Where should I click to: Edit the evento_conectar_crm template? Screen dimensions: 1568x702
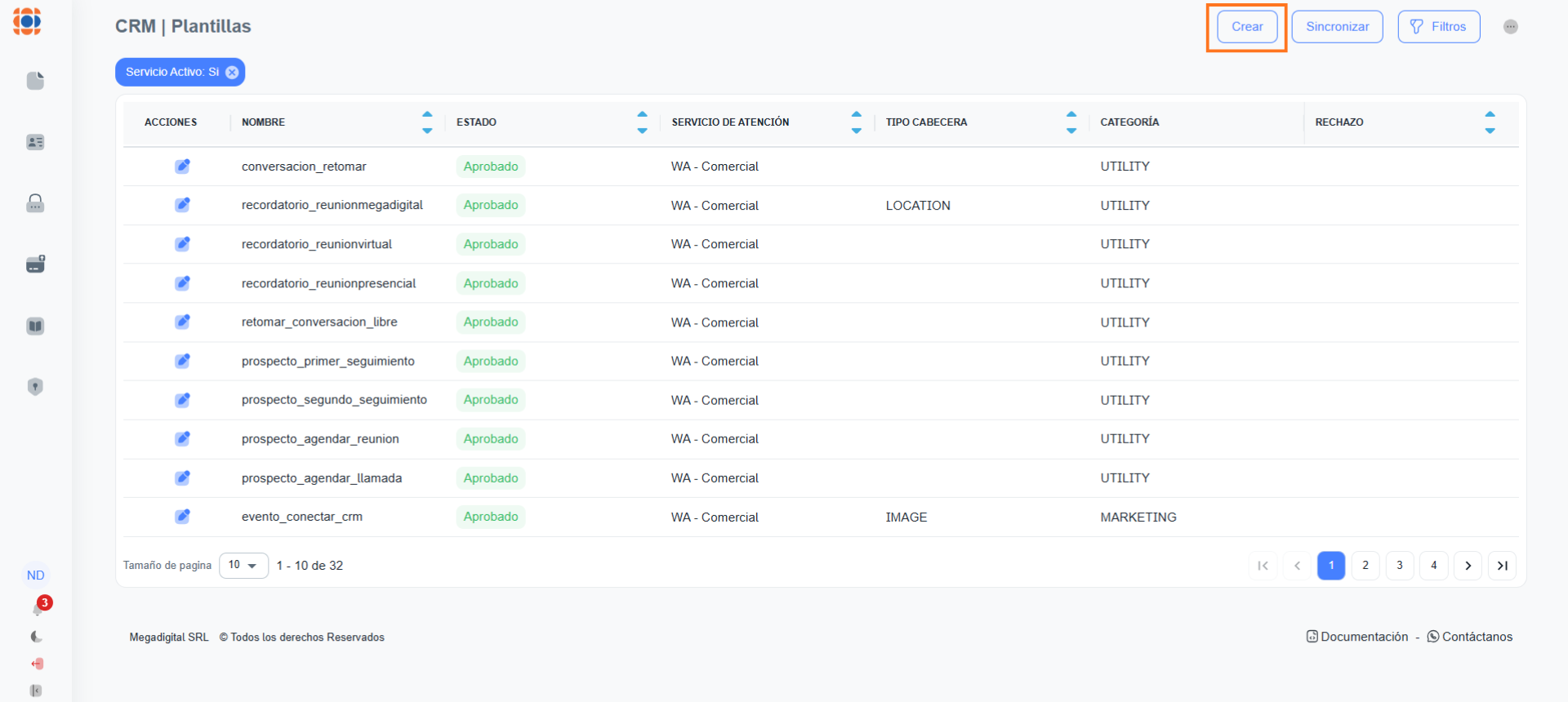pos(182,517)
